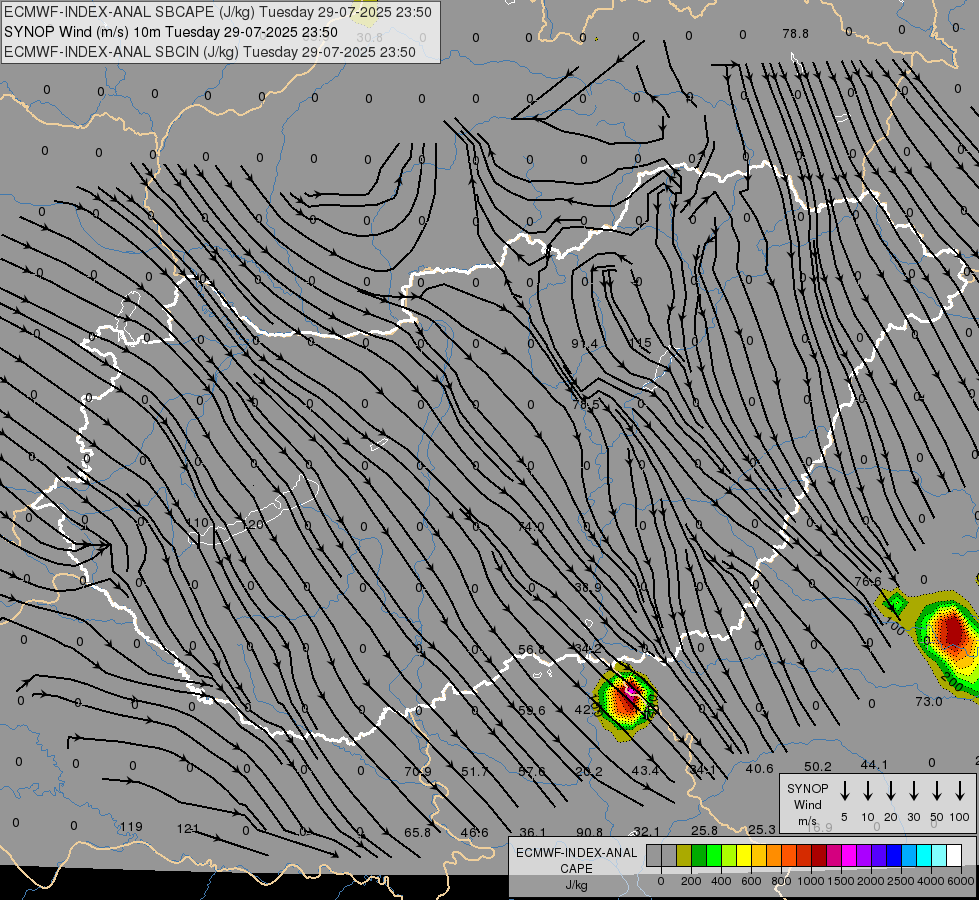The height and width of the screenshot is (900, 979).
Task: Click the 78.8 value near top edge
Action: coord(795,34)
